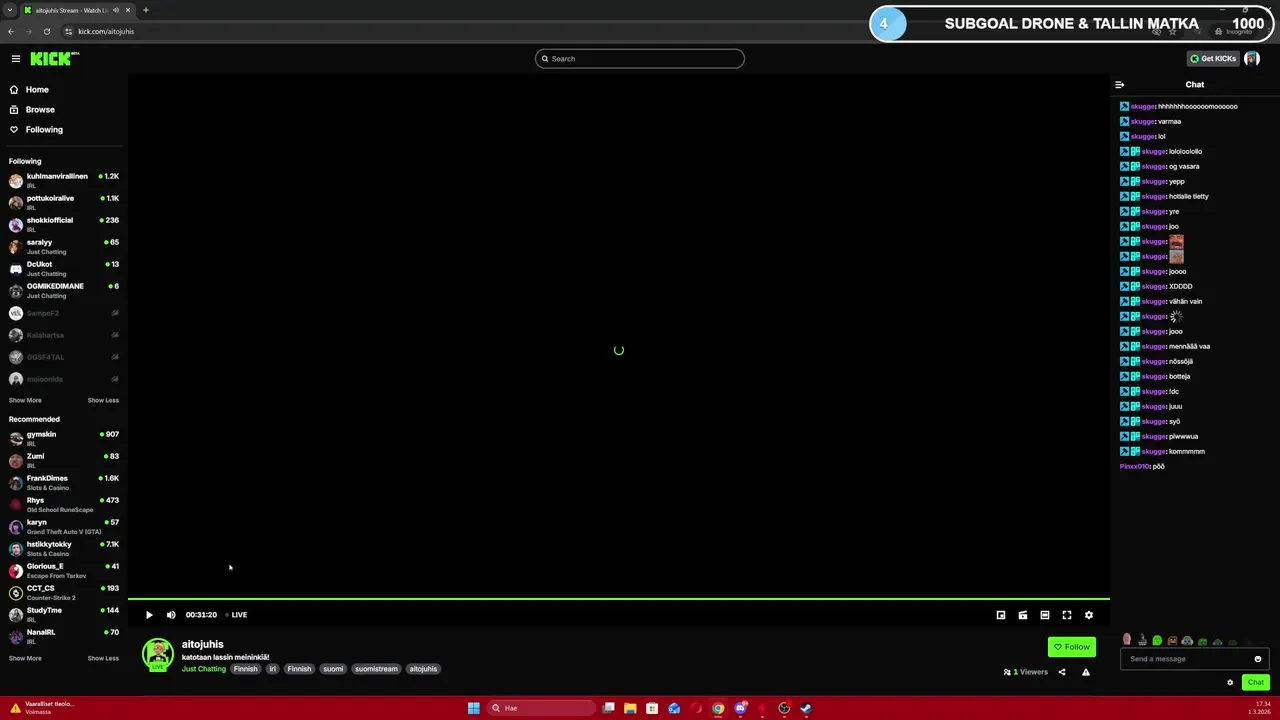
Task: Open Glorious_E Escape From Tarkov channel
Action: pyautogui.click(x=64, y=570)
